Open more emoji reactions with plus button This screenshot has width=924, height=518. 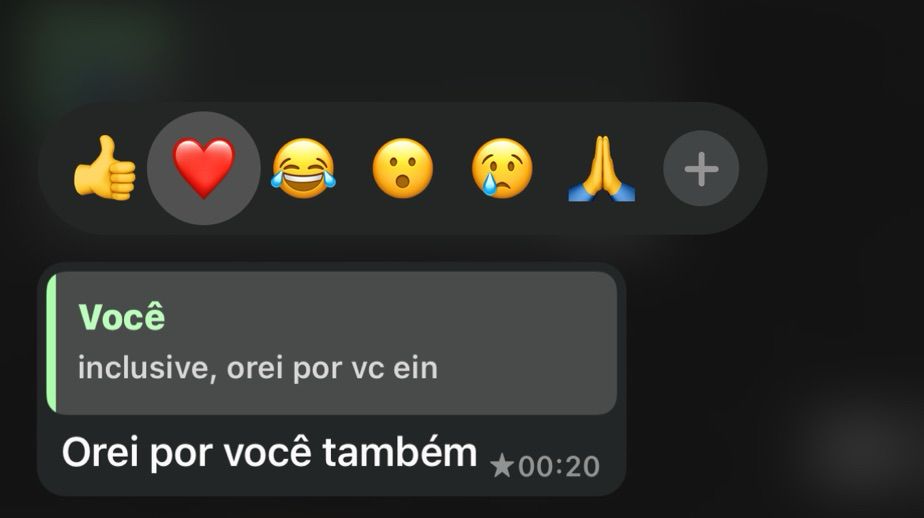click(x=701, y=169)
